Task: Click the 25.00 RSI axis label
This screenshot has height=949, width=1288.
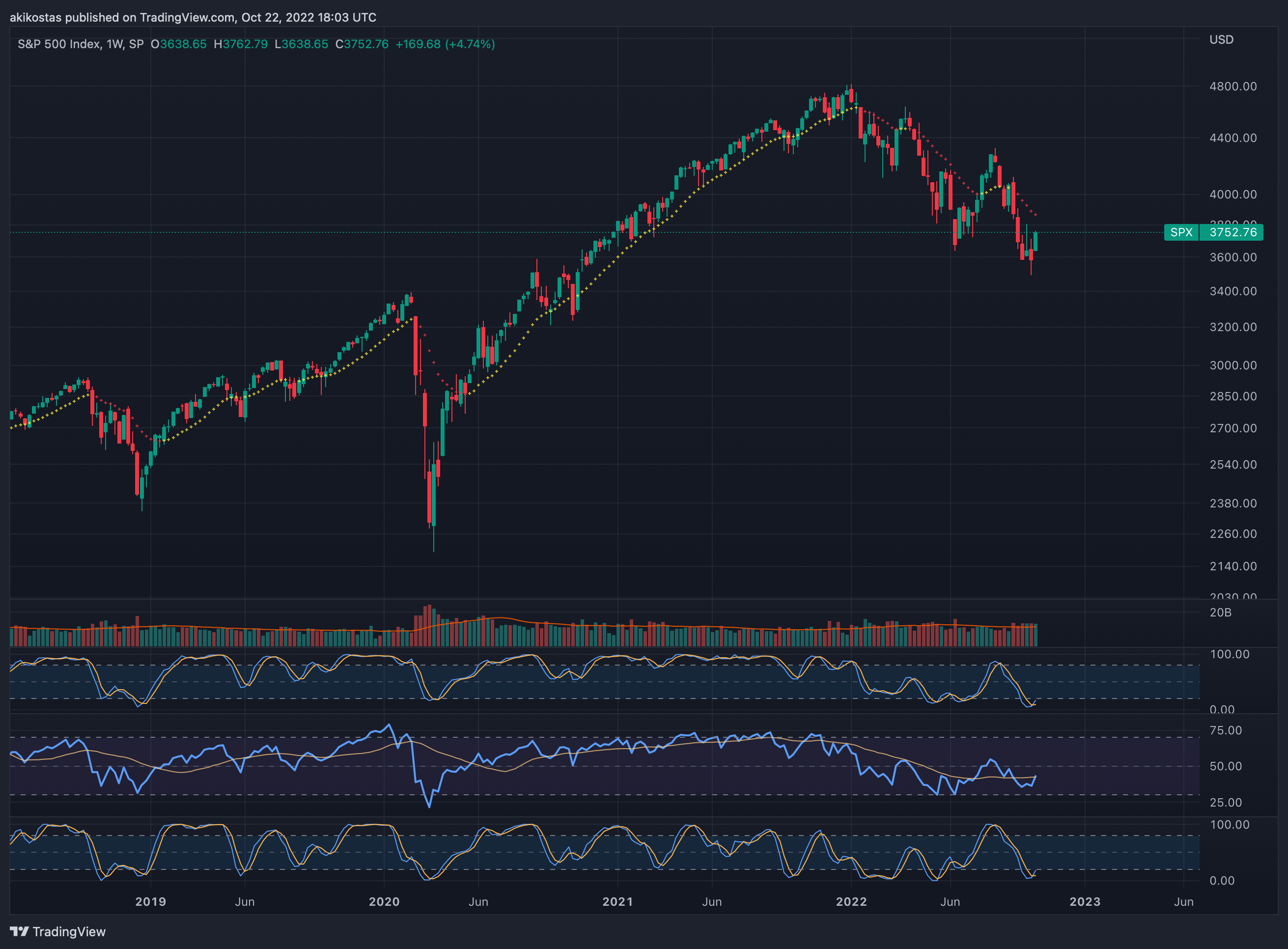Action: coord(1226,803)
